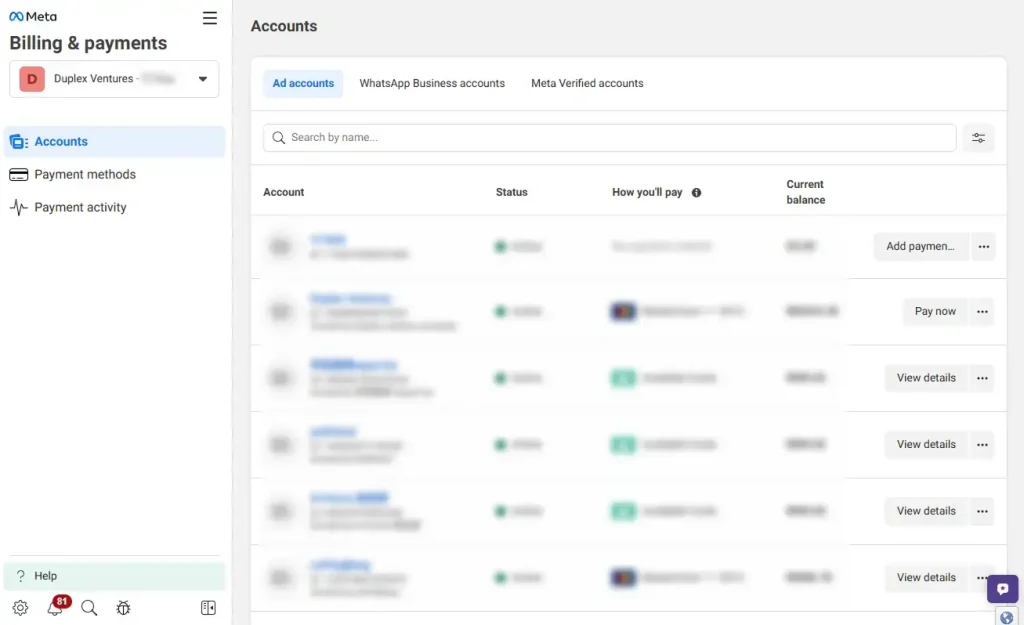Expand the Duplex Ventures account dropdown
1024x625 pixels.
pos(203,79)
